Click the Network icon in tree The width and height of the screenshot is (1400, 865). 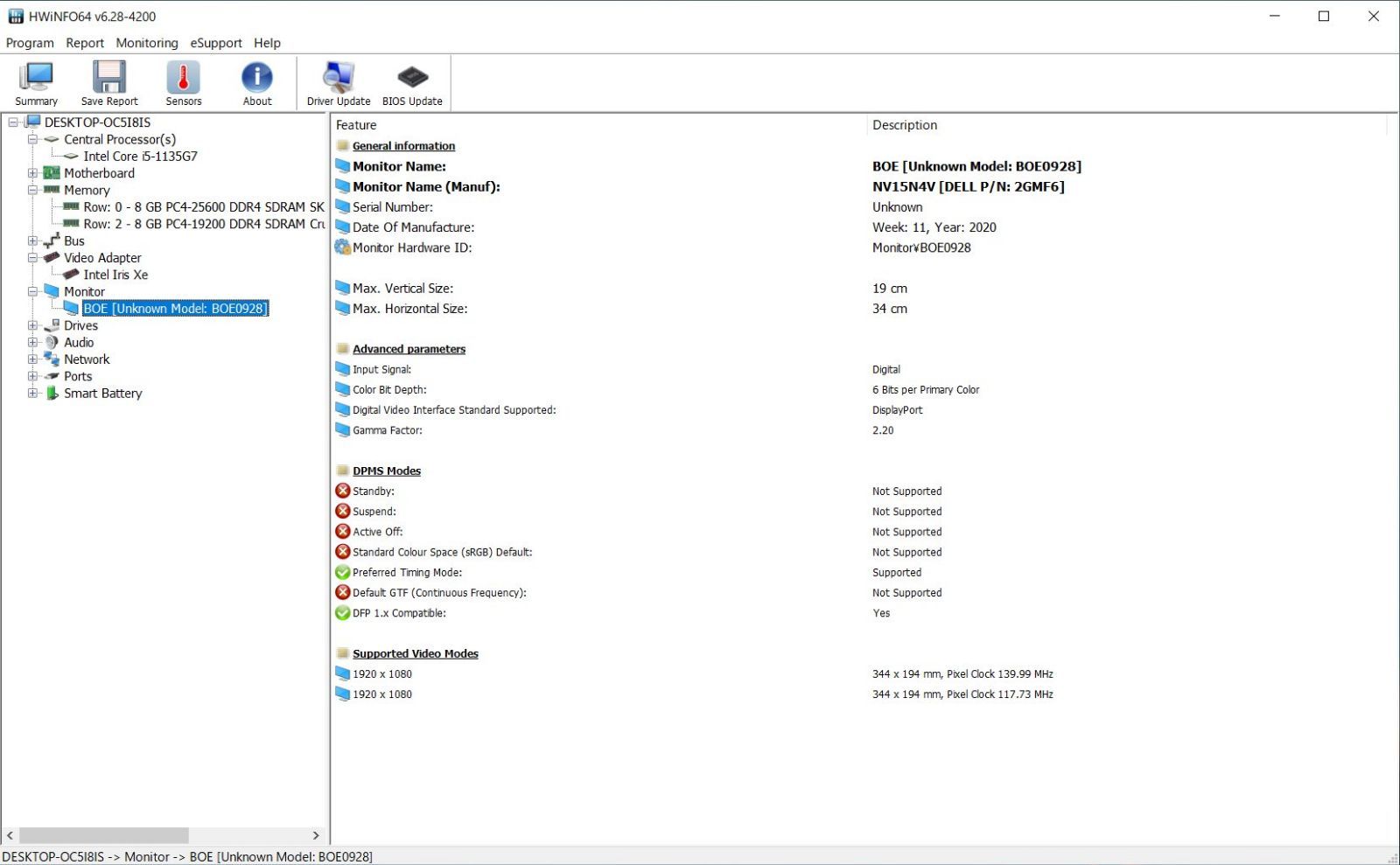(x=52, y=359)
